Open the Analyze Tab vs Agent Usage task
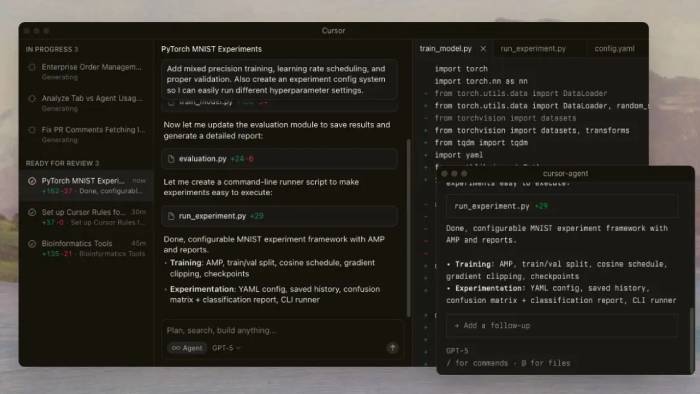700x394 pixels. (86, 103)
